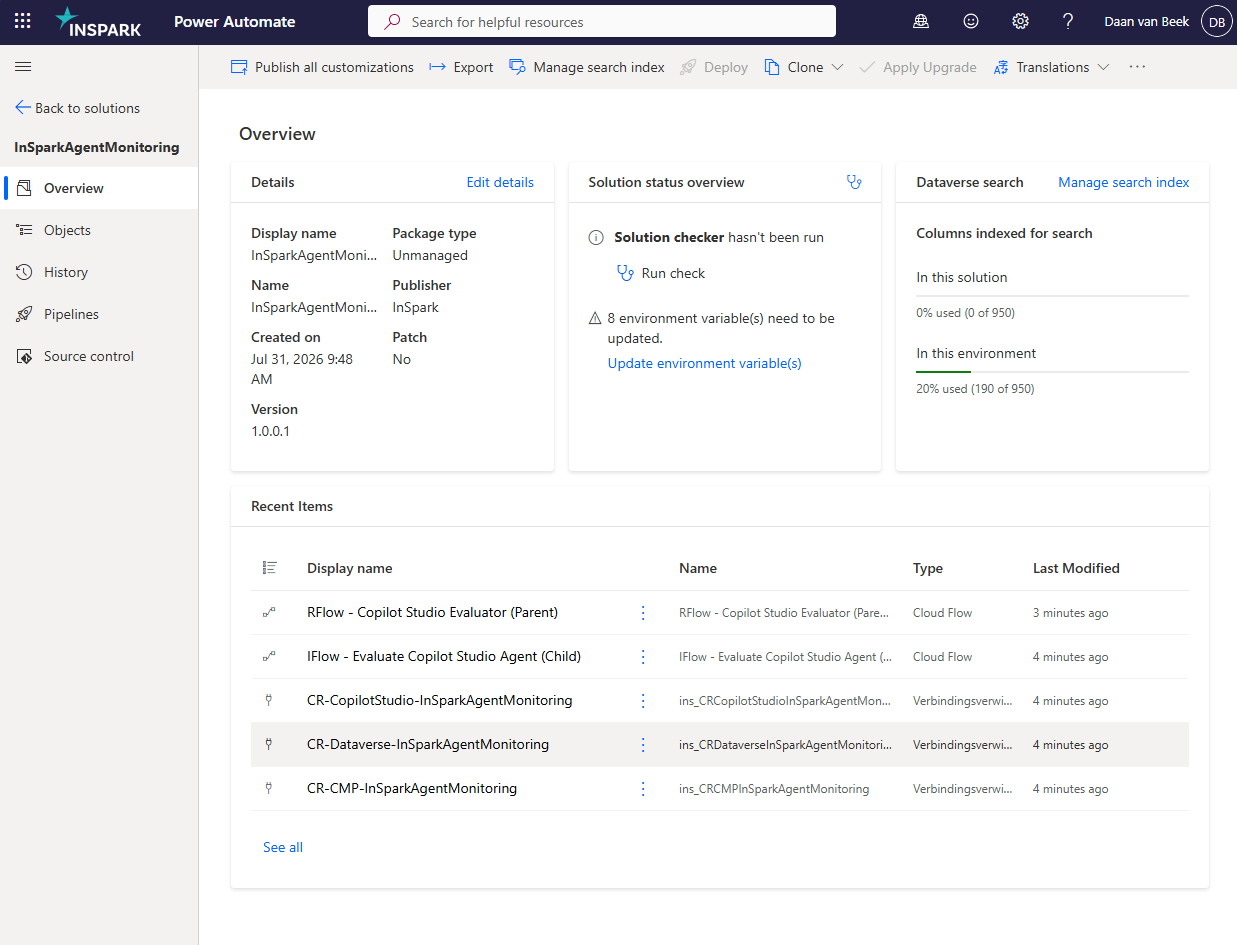Click the Edit details link

(x=500, y=182)
